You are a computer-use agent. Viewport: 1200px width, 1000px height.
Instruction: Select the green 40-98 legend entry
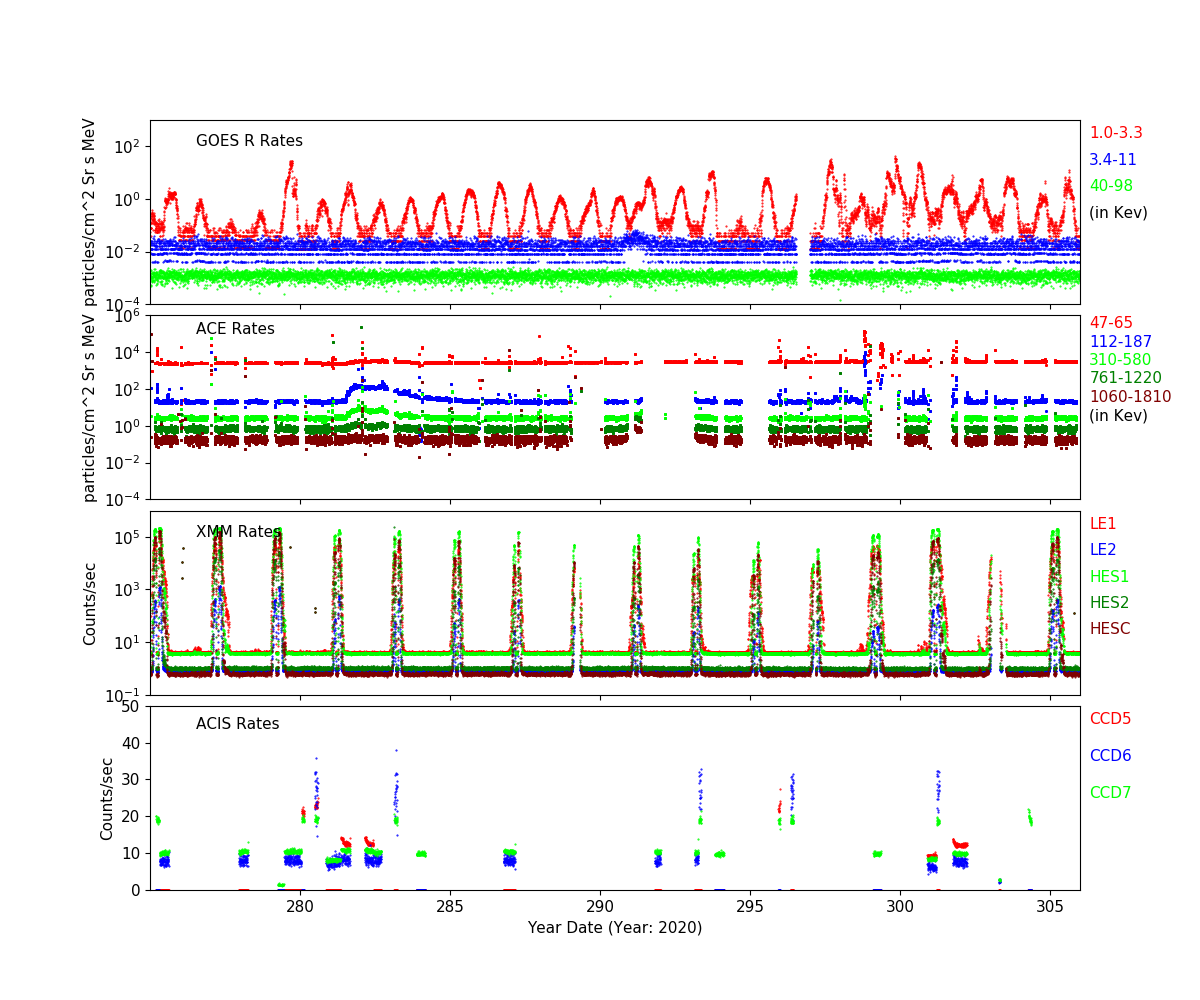click(1111, 186)
